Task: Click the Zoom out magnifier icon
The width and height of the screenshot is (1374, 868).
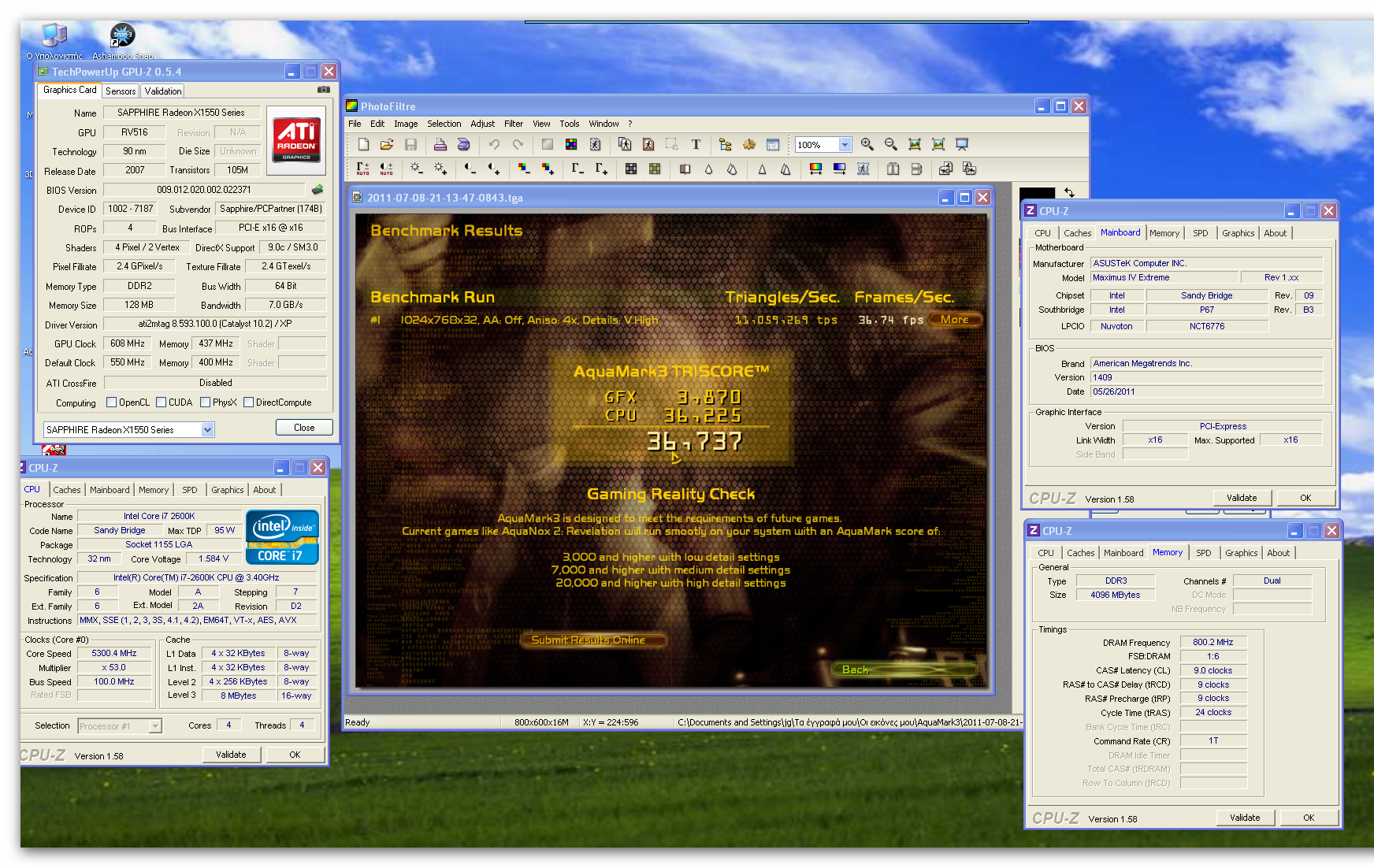Action: 891,145
